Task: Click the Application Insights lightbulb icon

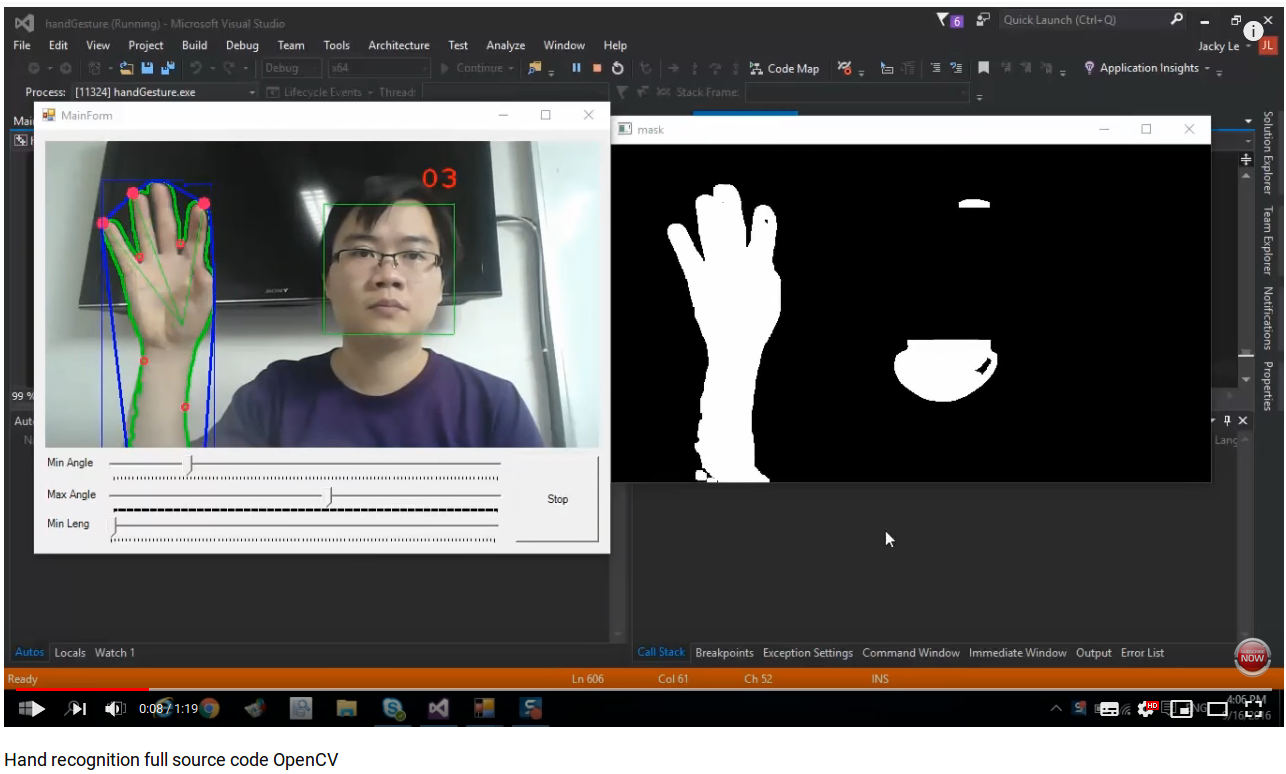Action: (x=1089, y=68)
